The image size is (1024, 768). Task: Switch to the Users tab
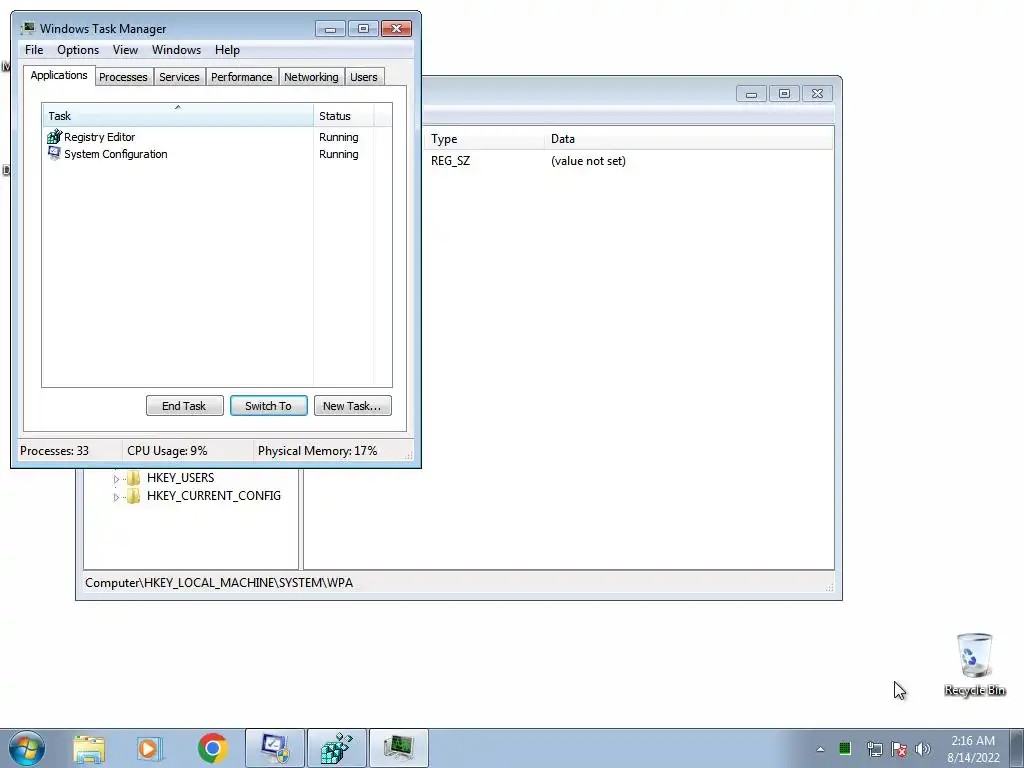click(364, 77)
